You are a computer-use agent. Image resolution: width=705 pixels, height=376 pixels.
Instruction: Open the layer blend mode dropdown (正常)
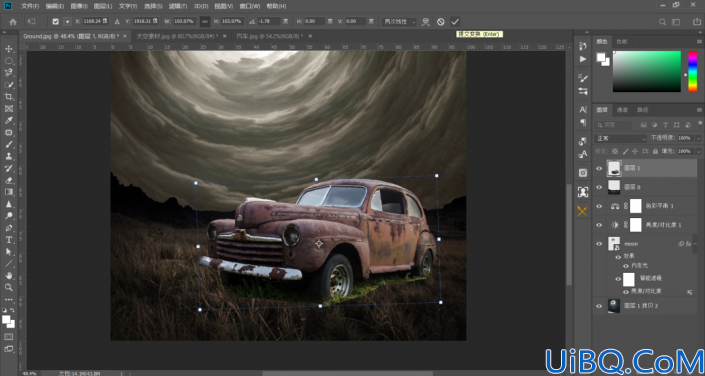click(x=621, y=139)
